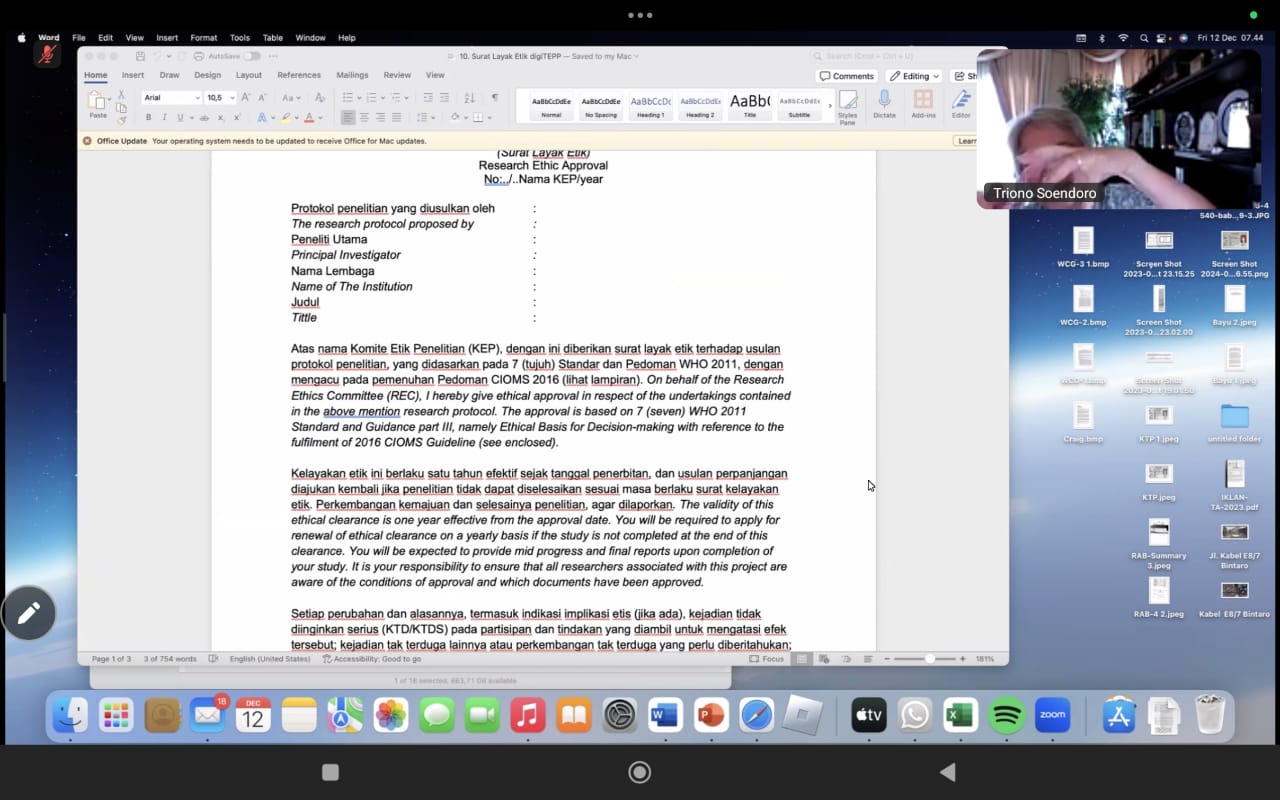The image size is (1280, 800).
Task: Adjust the zoom slider in status bar
Action: (929, 659)
